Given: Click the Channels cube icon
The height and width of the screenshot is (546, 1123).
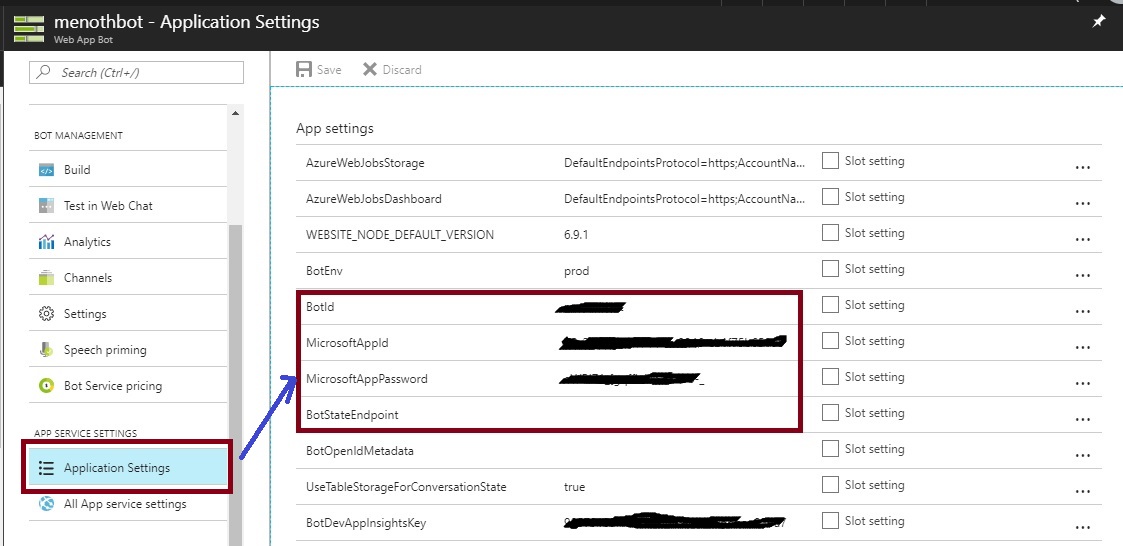Looking at the screenshot, I should (x=46, y=277).
